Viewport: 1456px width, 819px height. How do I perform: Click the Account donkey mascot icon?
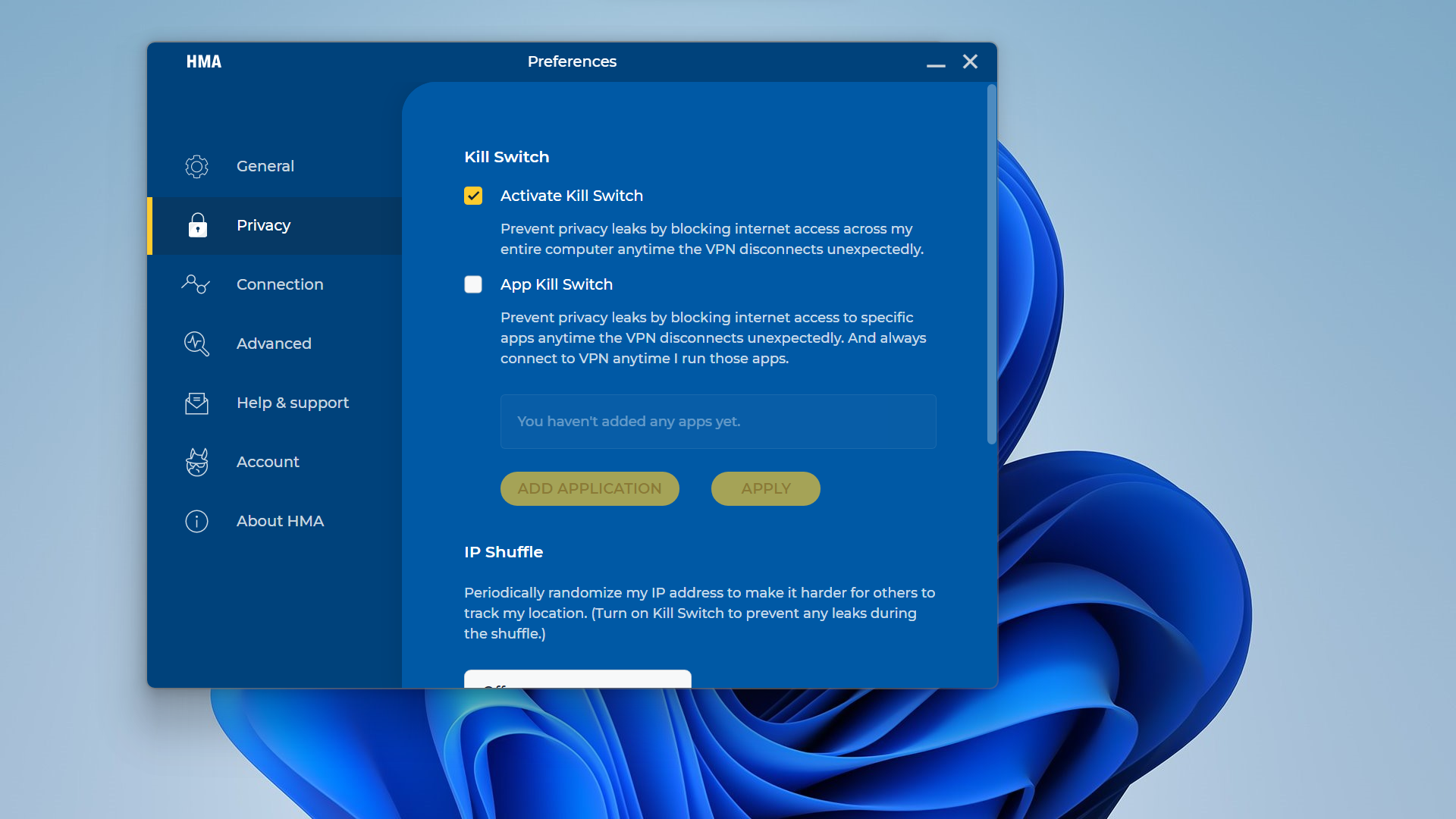coord(196,462)
